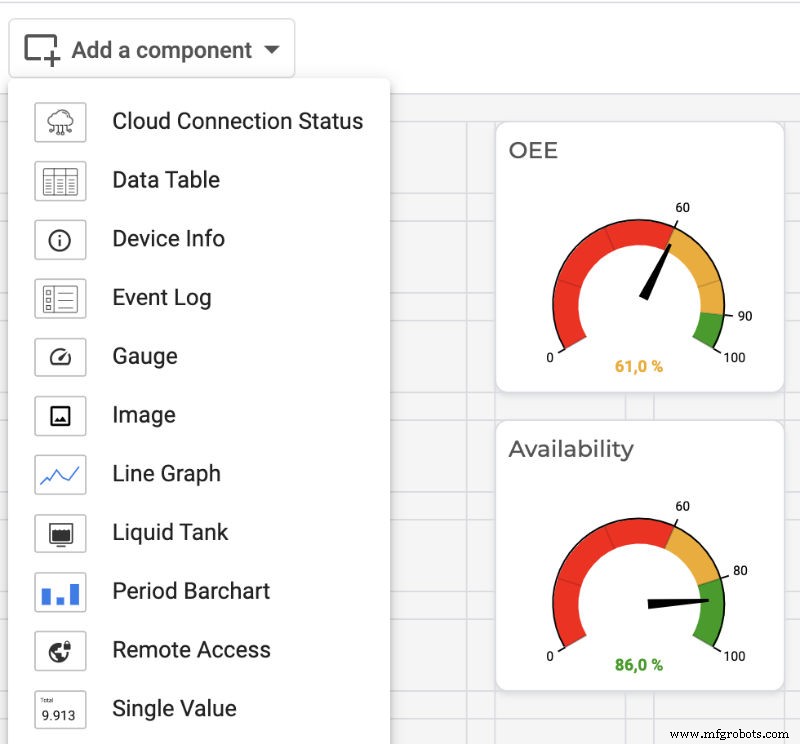The image size is (800, 744).
Task: Click the 61,0 % value on the OEE gauge
Action: (637, 367)
